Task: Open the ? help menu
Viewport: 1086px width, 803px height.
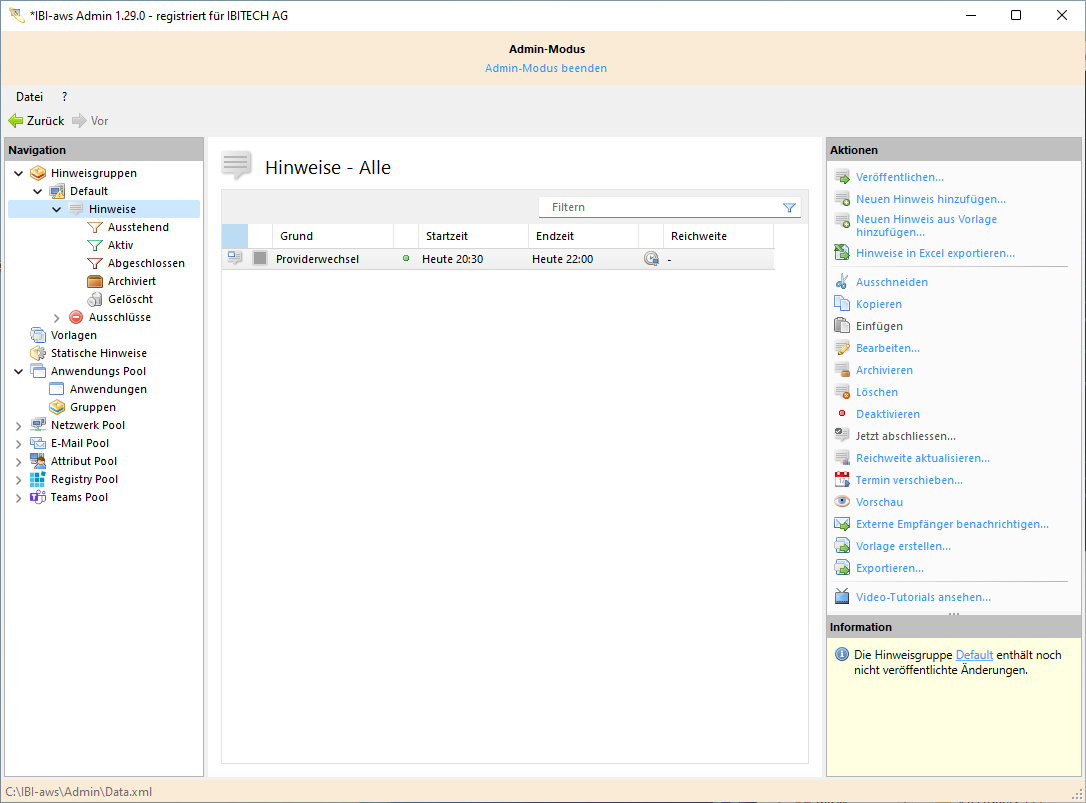Action: pos(64,97)
